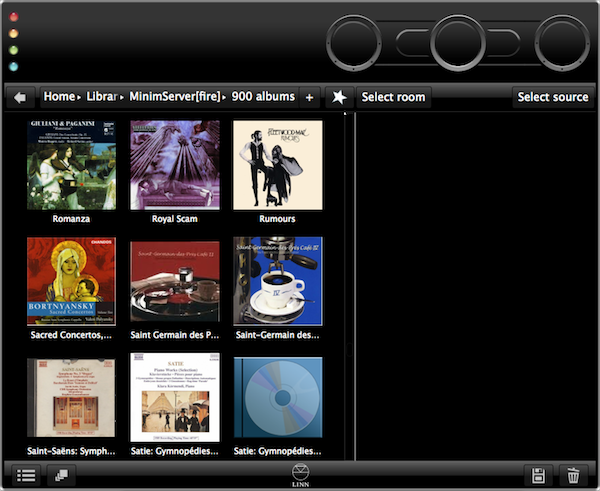600x491 pixels.
Task: Click the orange window button
Action: tap(14, 34)
